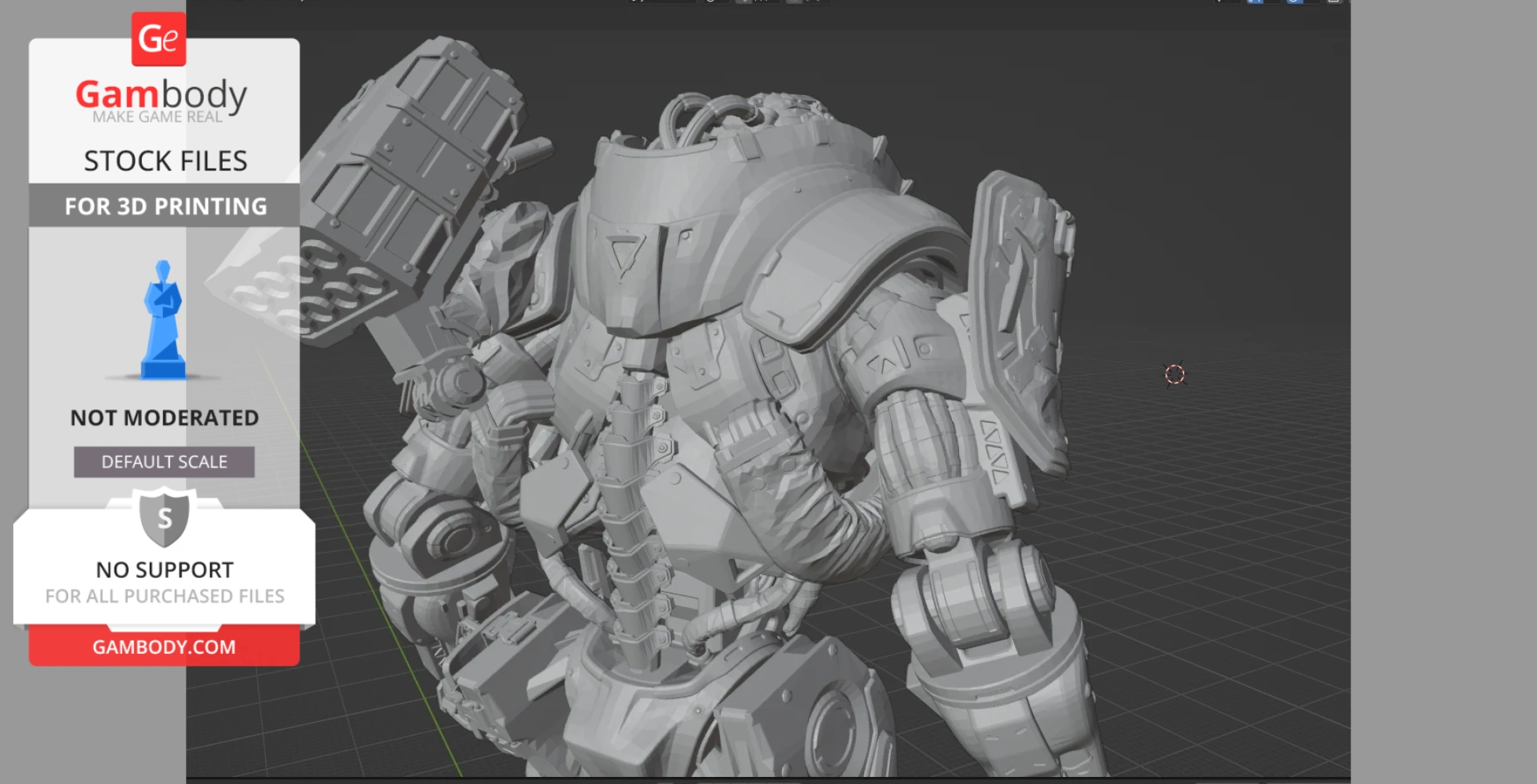Click the NOT MODERATED label on the sidebar
The width and height of the screenshot is (1537, 784).
tap(163, 417)
